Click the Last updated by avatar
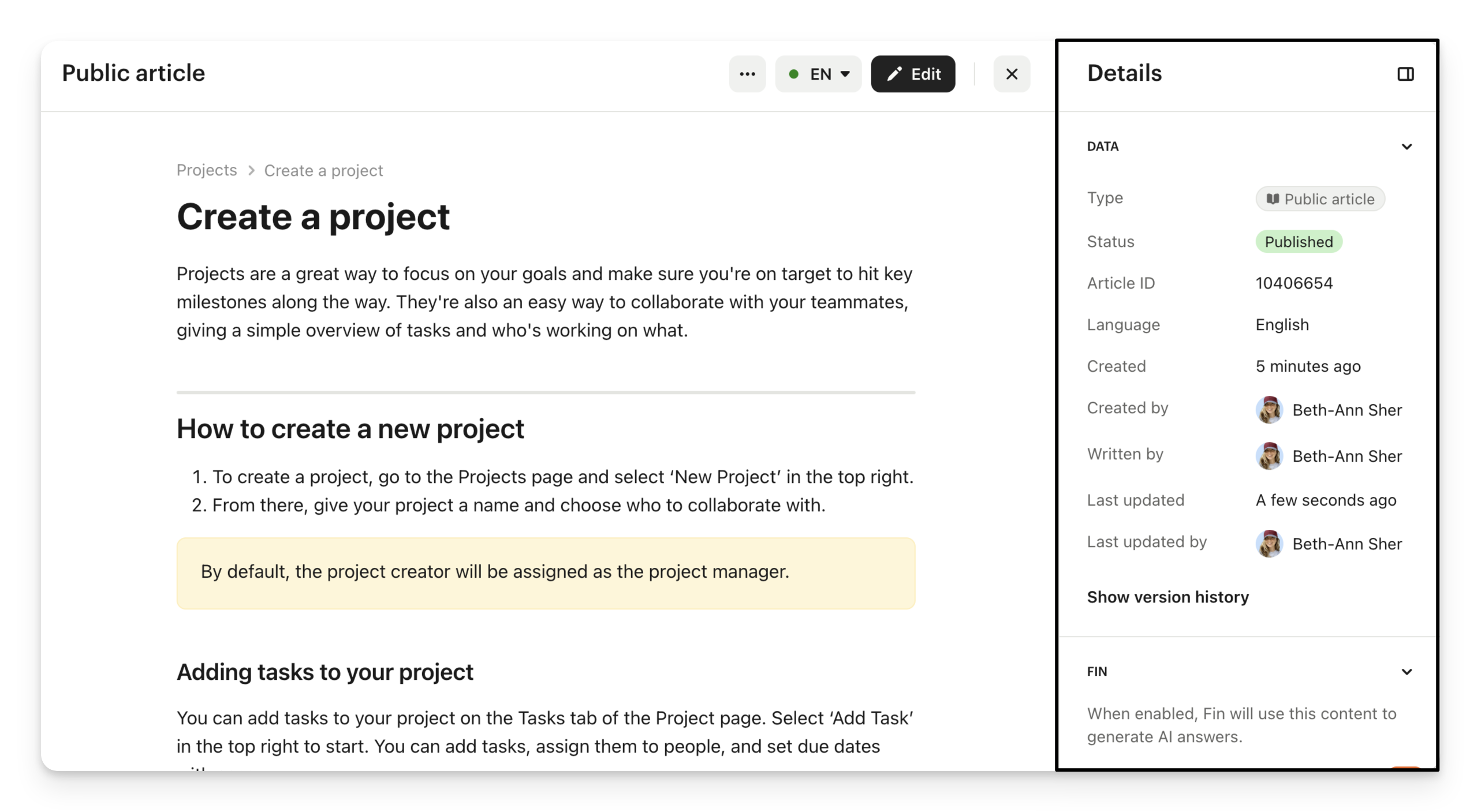 click(1269, 544)
